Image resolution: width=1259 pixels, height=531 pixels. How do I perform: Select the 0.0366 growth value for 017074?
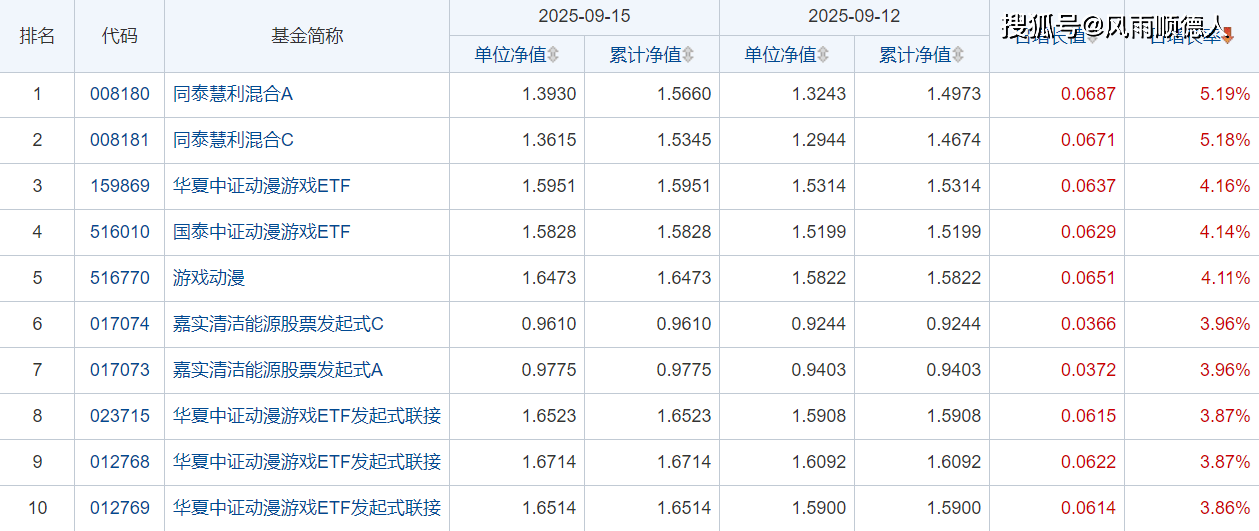[x=1088, y=325]
